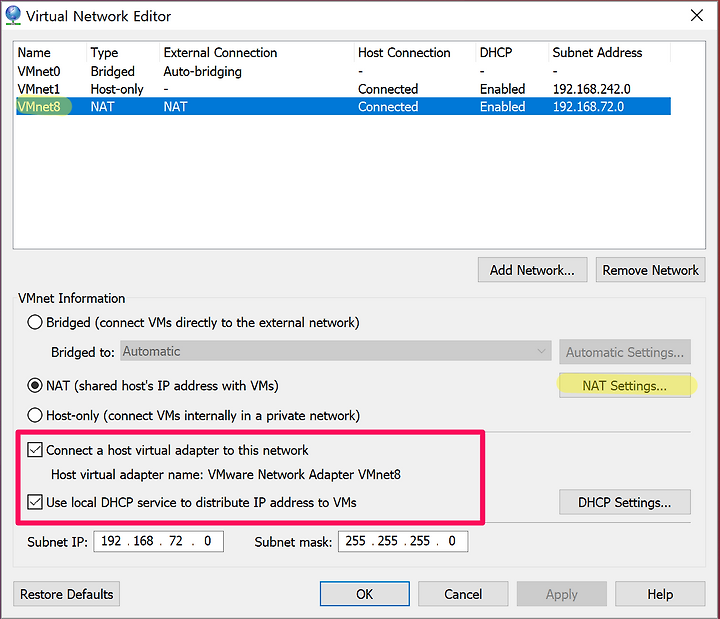Click Remove Network button
Viewport: 720px width, 619px height.
click(x=650, y=270)
